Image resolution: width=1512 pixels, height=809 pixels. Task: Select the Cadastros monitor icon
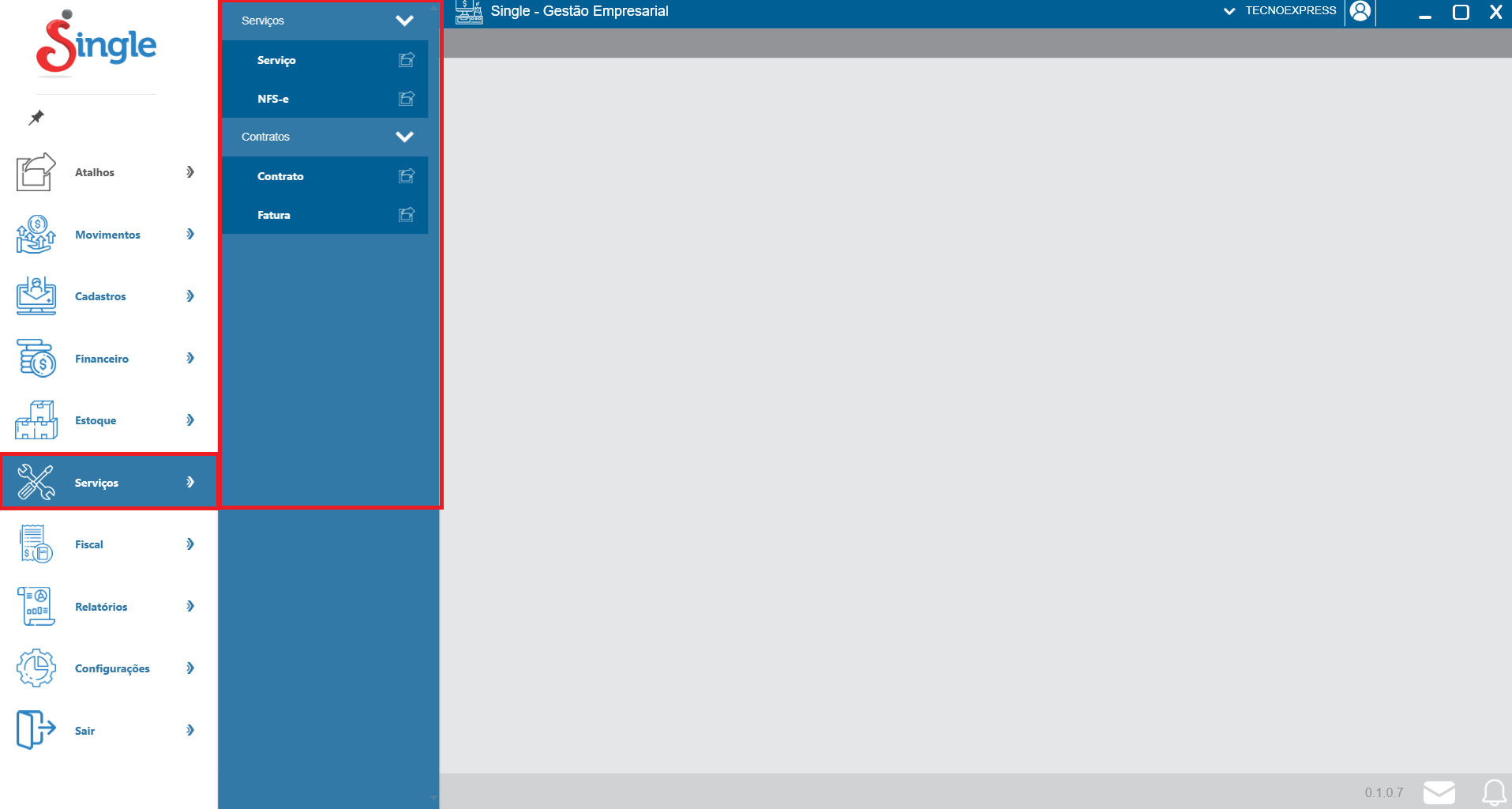click(36, 296)
